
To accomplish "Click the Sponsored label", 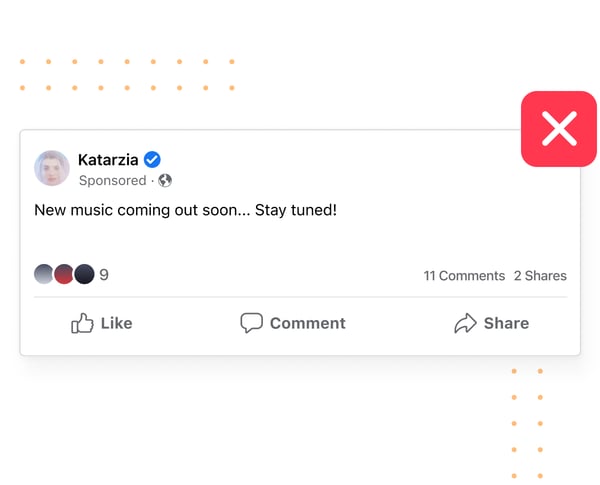I will coord(112,180).
